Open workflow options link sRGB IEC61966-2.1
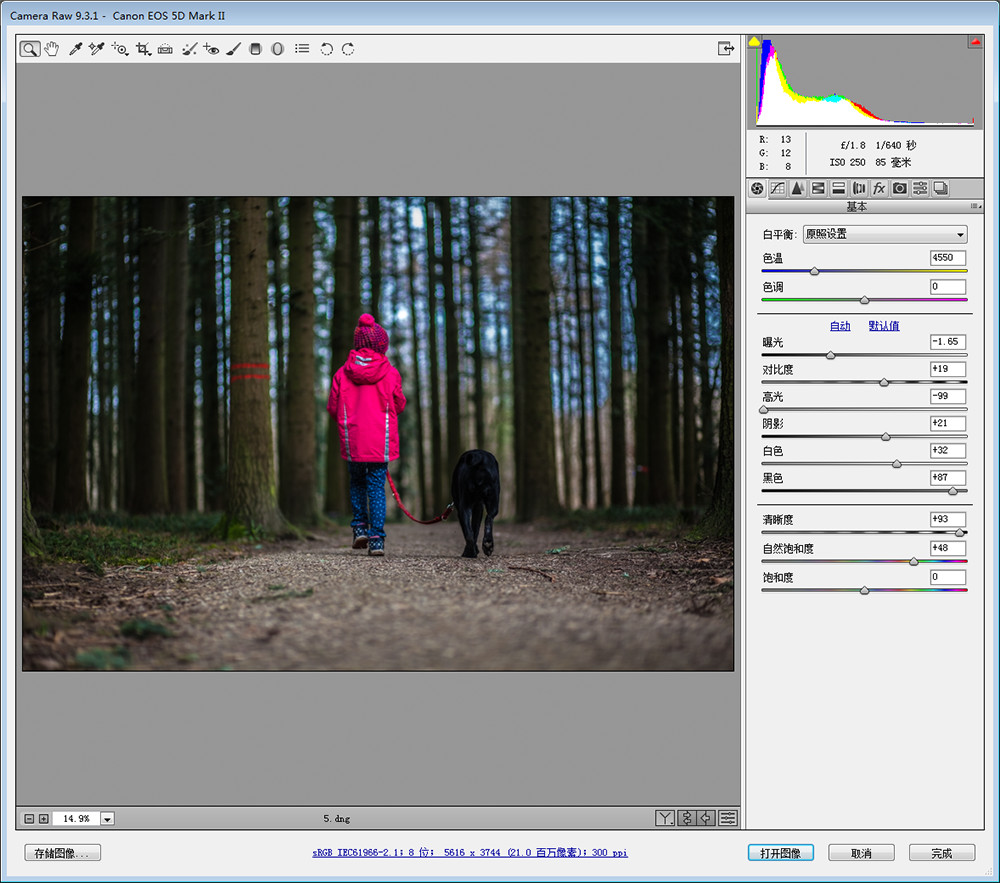The height and width of the screenshot is (883, 1000). click(470, 853)
